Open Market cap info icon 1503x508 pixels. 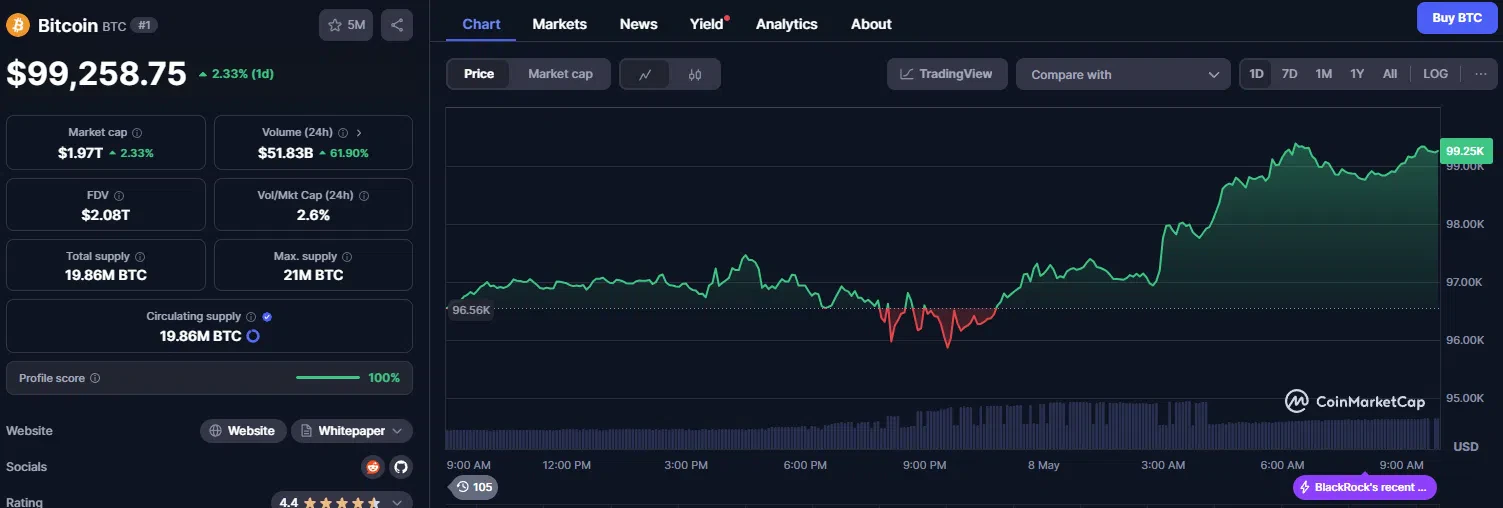(137, 133)
